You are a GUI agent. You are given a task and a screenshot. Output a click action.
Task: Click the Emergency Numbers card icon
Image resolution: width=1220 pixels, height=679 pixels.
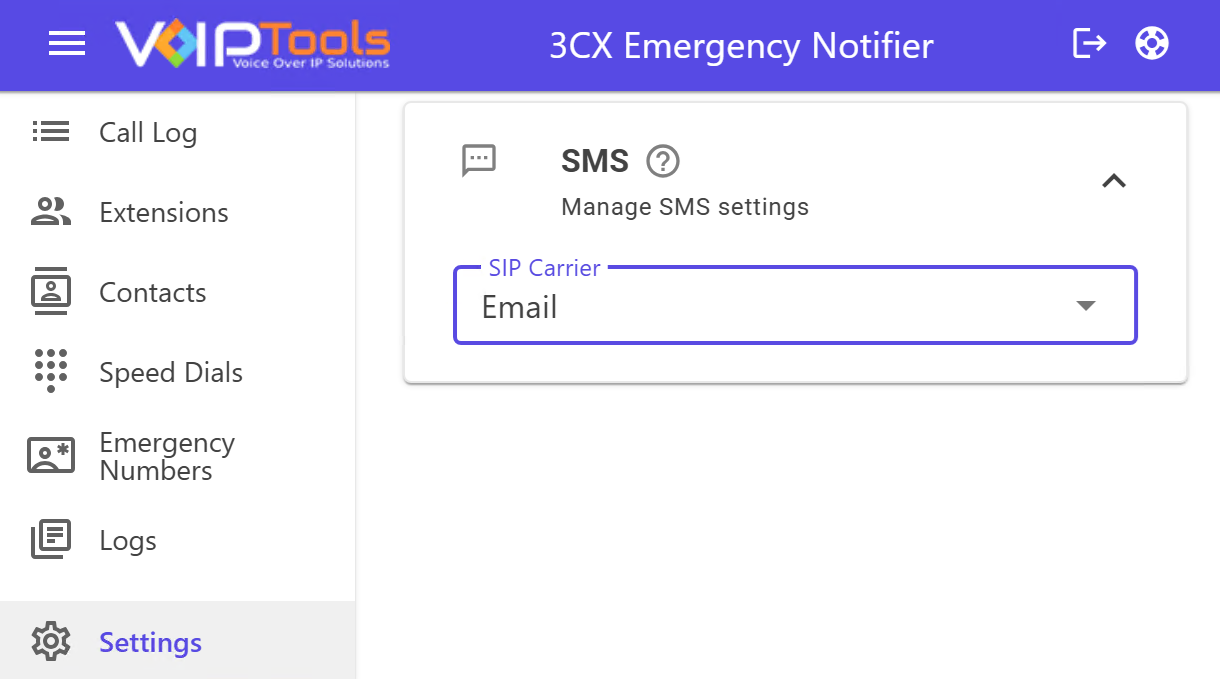(x=50, y=456)
